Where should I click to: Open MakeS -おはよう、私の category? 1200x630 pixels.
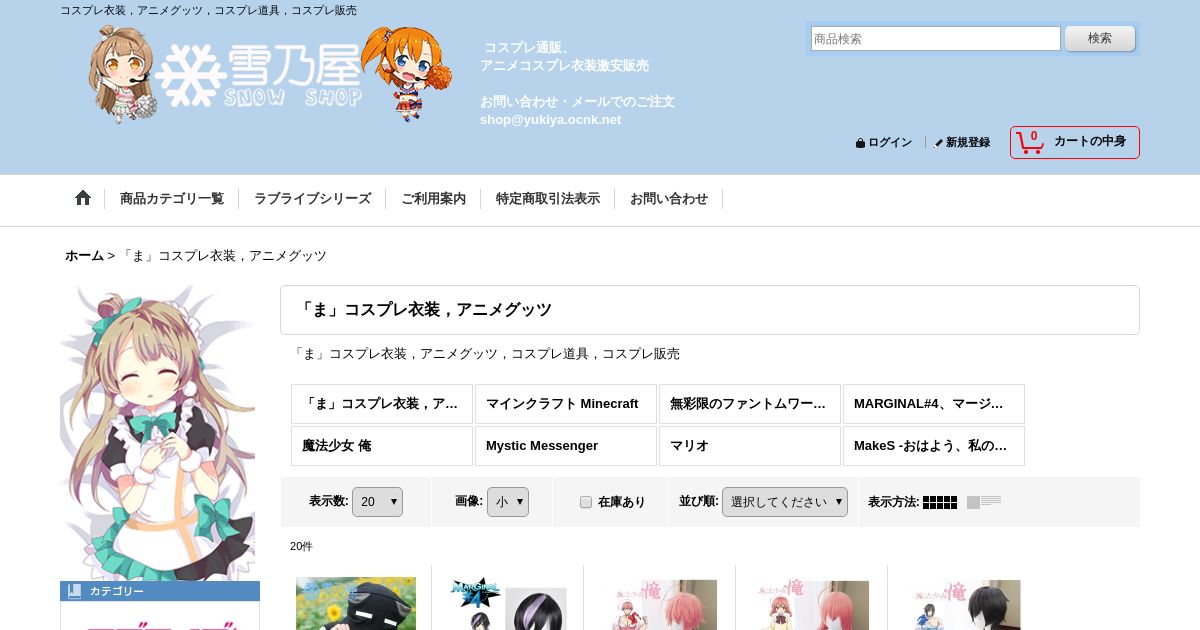[934, 446]
